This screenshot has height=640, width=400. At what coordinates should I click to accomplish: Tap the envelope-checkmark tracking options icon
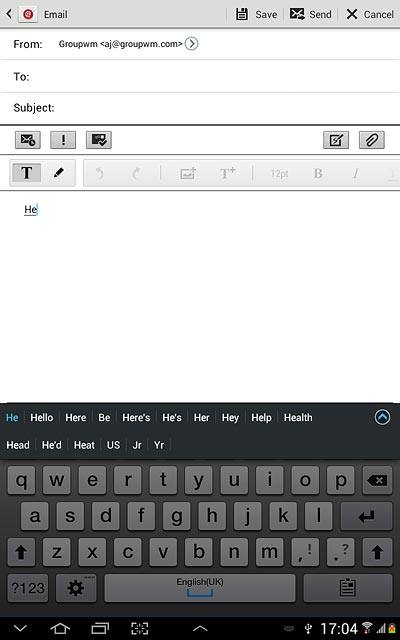click(99, 140)
